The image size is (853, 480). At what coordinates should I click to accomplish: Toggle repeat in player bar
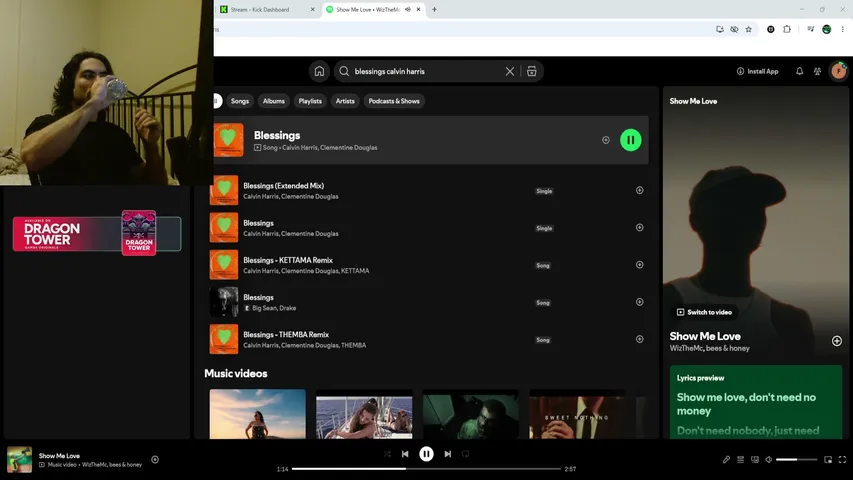pyautogui.click(x=466, y=454)
